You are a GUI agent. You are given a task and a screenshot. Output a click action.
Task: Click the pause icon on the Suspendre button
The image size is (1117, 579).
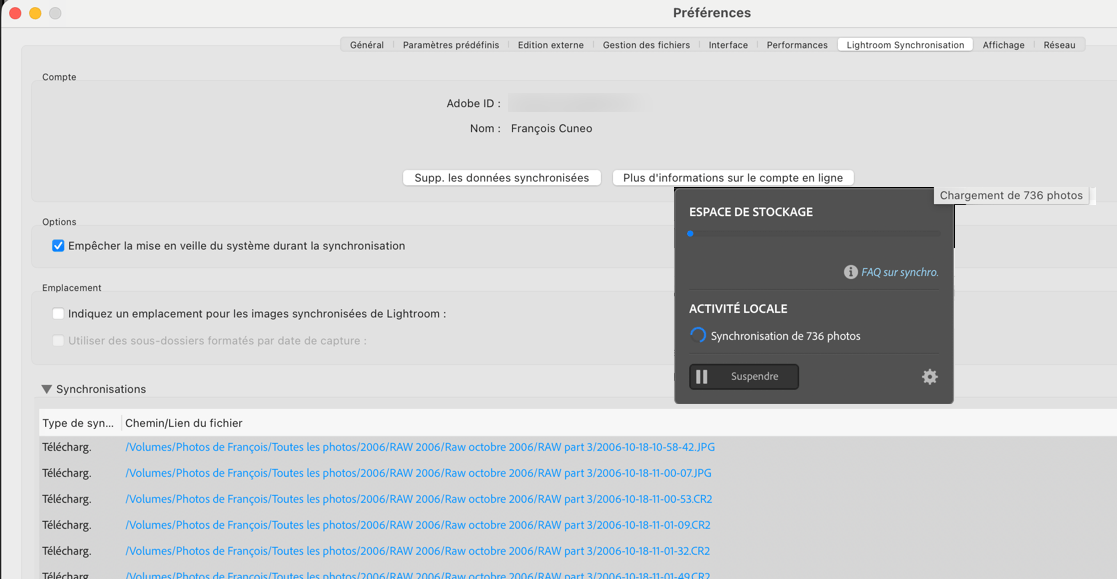[703, 377]
